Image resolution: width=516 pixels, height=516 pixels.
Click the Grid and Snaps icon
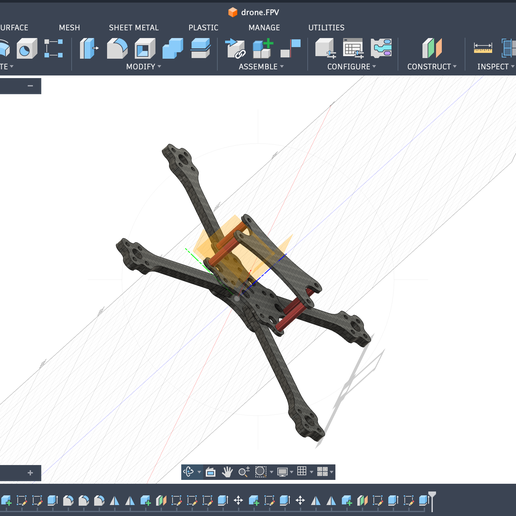click(302, 471)
